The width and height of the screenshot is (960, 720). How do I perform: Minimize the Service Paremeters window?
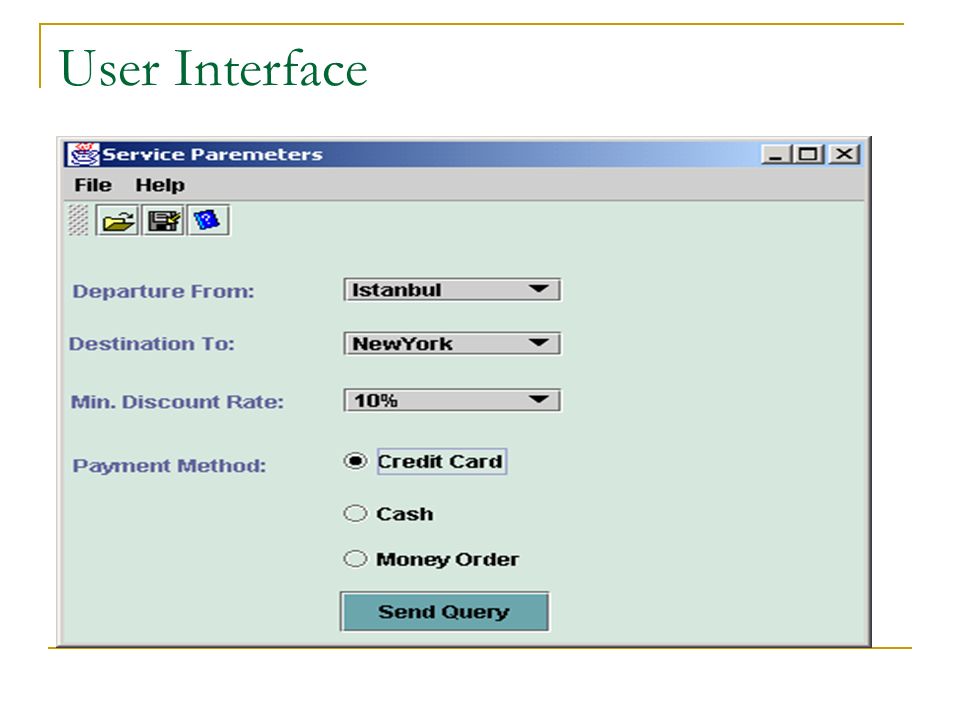click(775, 154)
